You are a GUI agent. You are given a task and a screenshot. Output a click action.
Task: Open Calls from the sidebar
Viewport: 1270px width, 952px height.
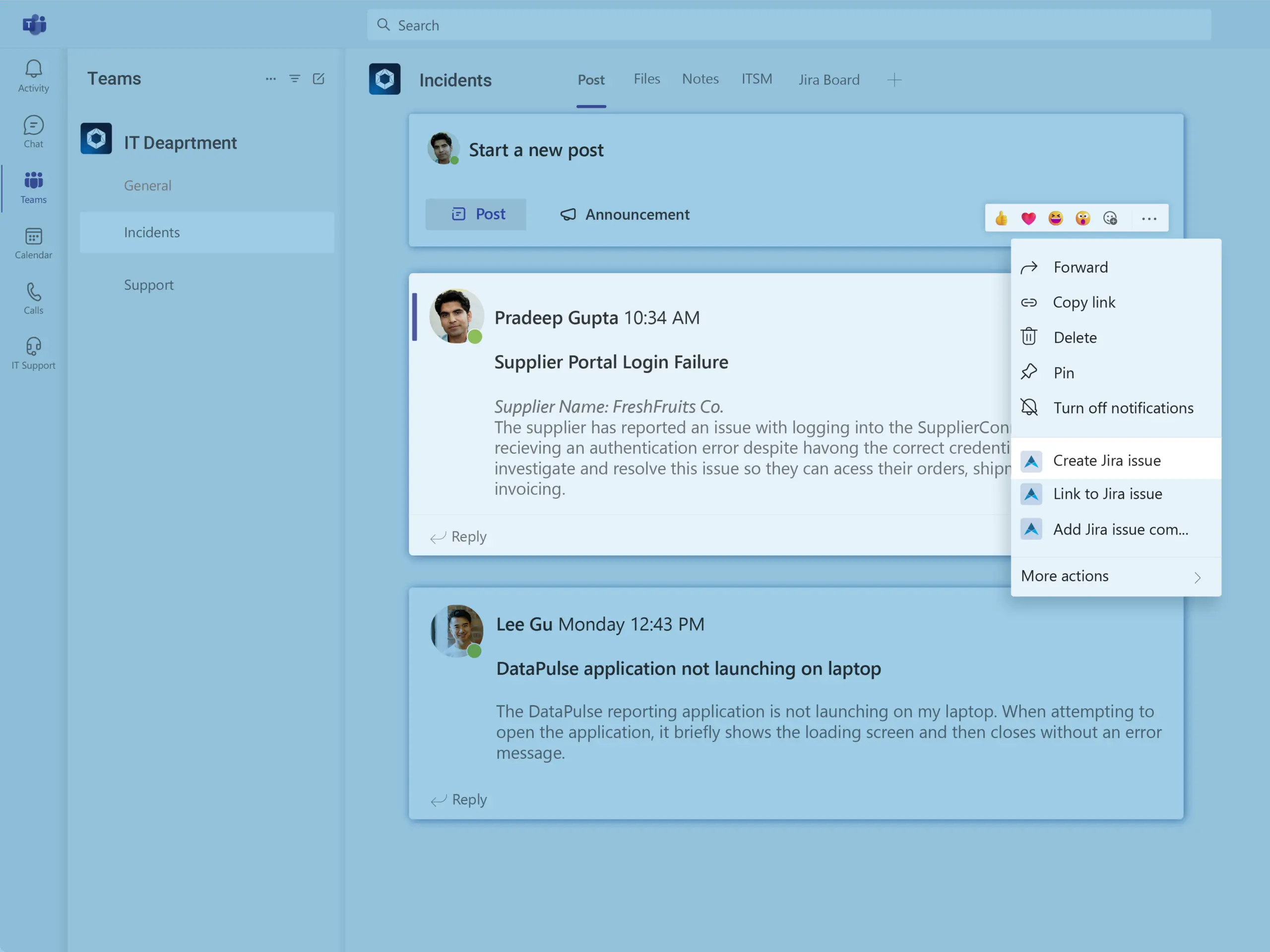click(33, 298)
